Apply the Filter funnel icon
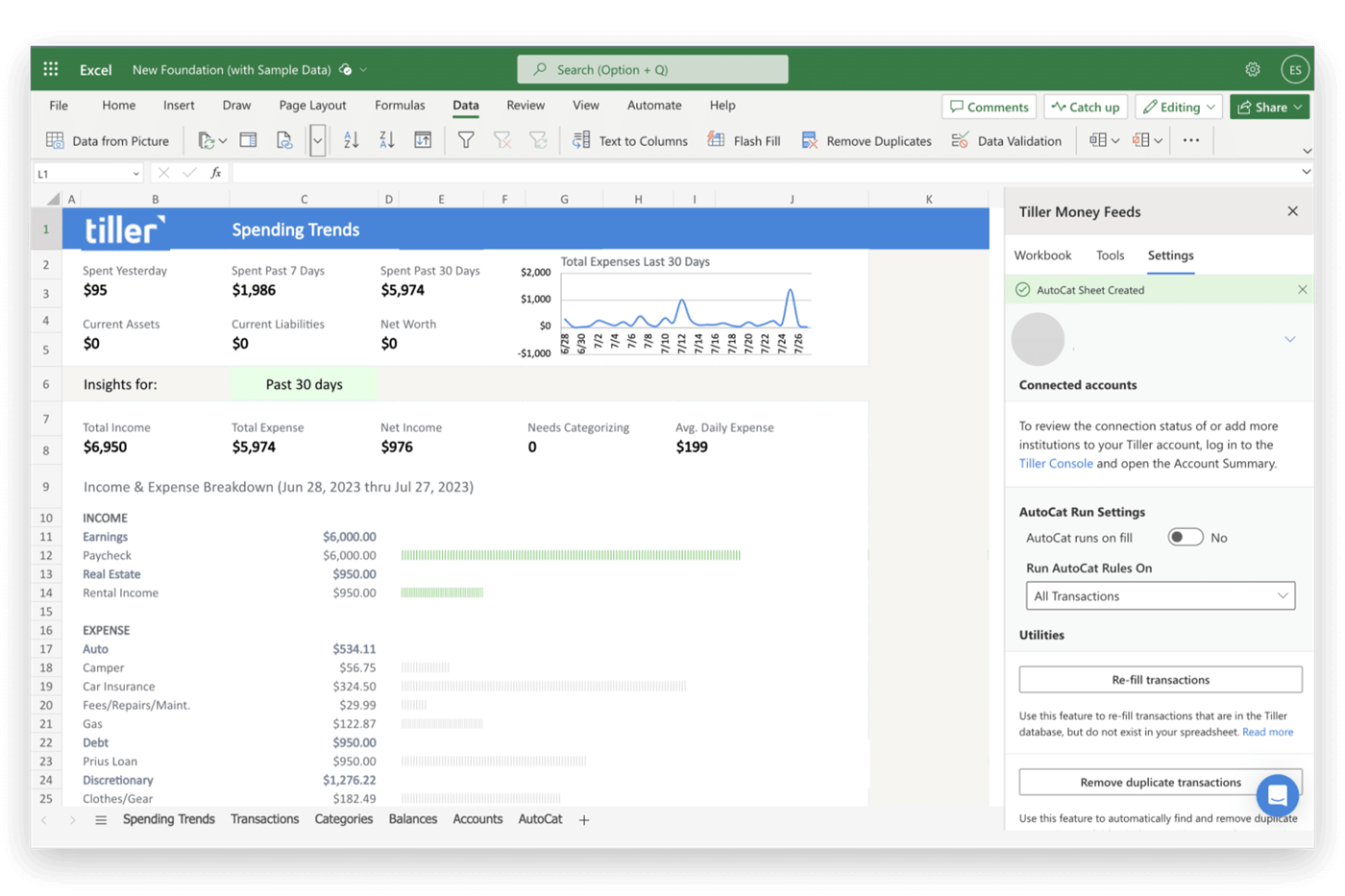 pyautogui.click(x=466, y=140)
